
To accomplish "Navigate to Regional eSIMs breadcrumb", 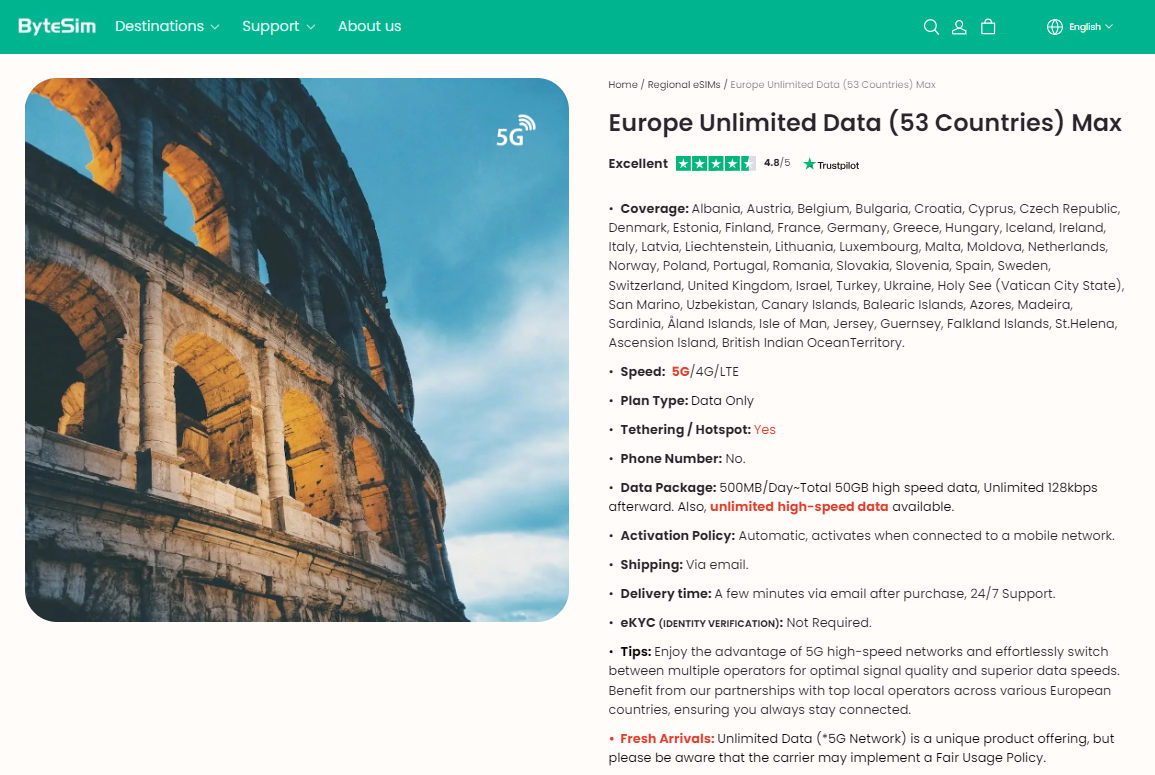I will click(x=684, y=85).
